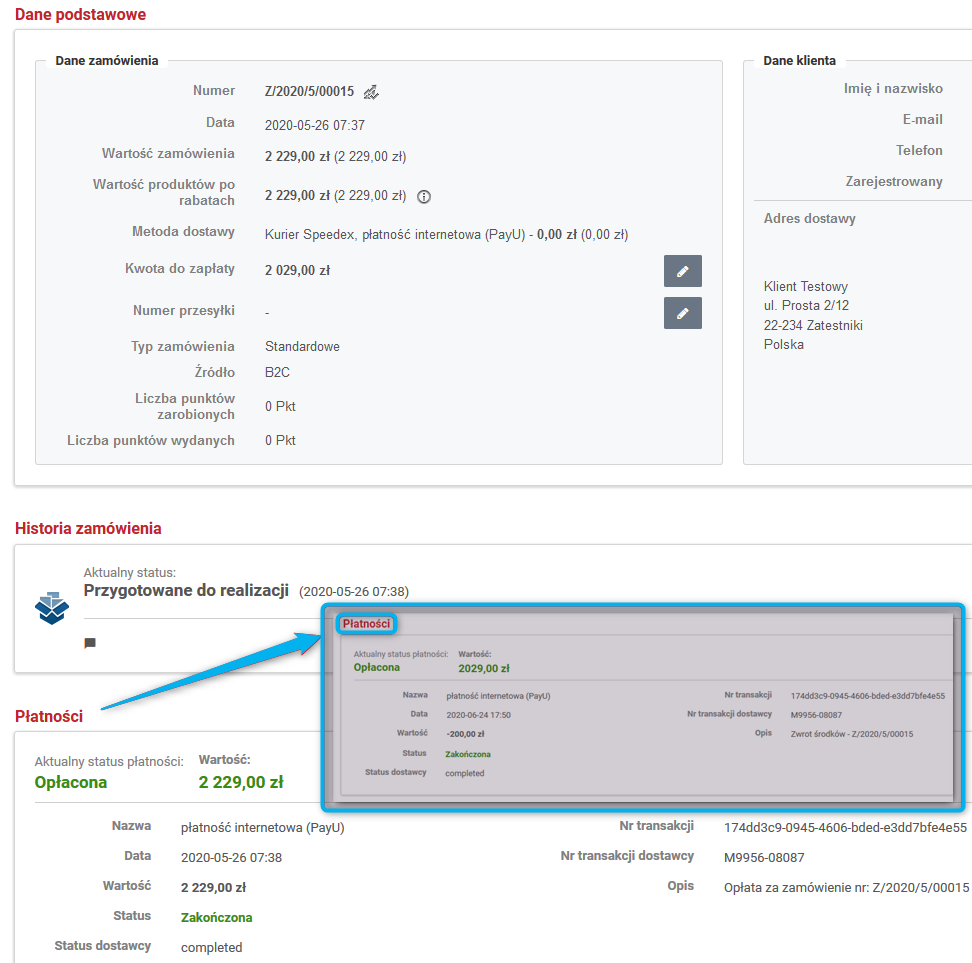Click the package box icon in Historia zamówienia
972x963 pixels.
pos(52,608)
